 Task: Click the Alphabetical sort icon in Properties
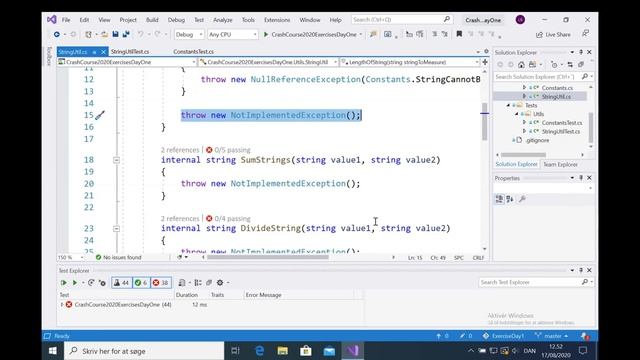[510, 199]
